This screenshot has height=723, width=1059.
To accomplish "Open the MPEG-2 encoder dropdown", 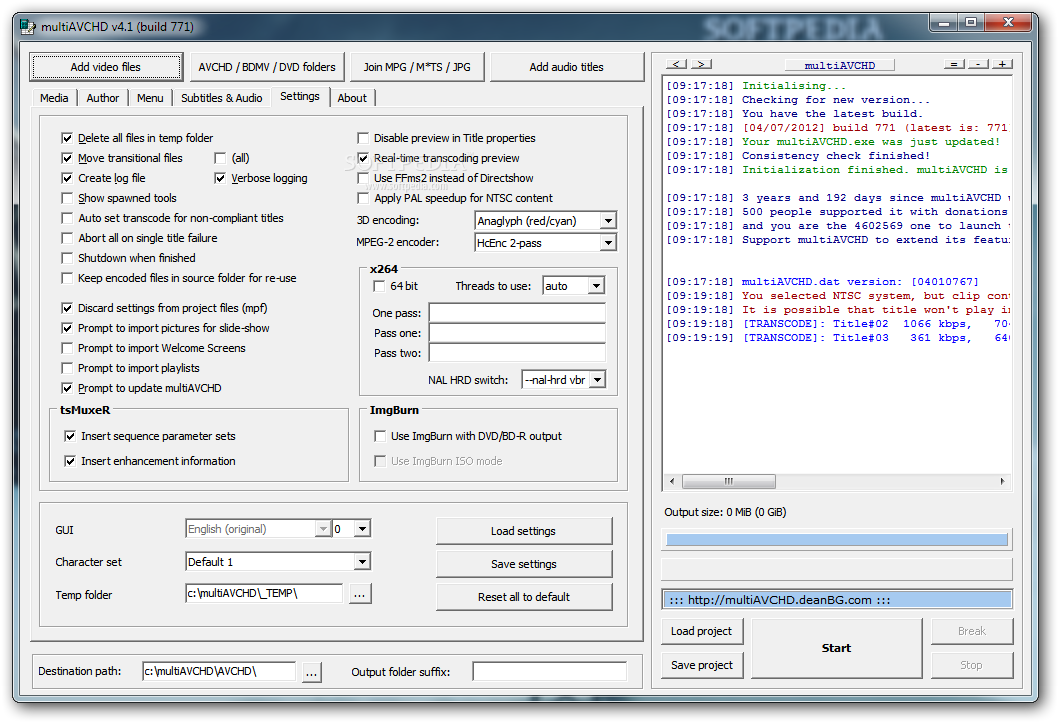I will coord(608,243).
